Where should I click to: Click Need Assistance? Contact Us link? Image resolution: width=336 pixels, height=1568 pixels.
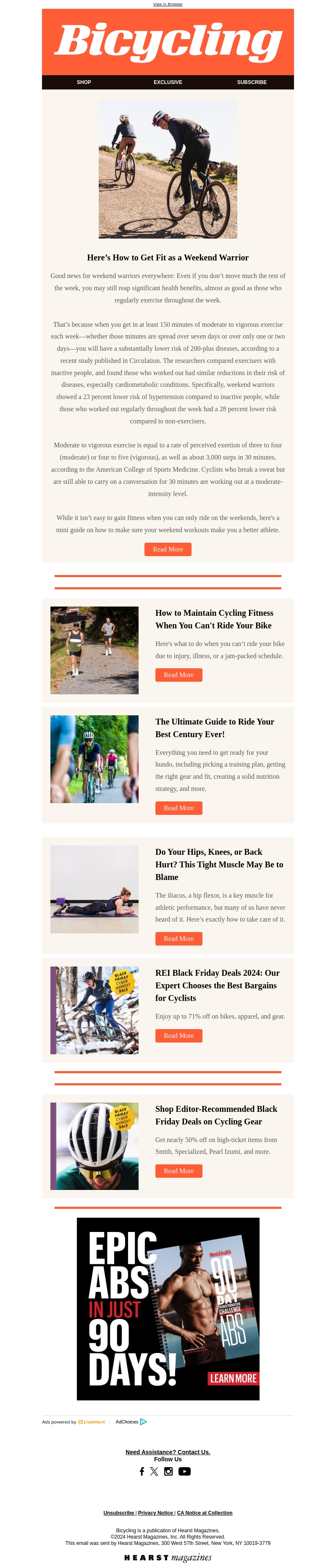coord(168,1452)
